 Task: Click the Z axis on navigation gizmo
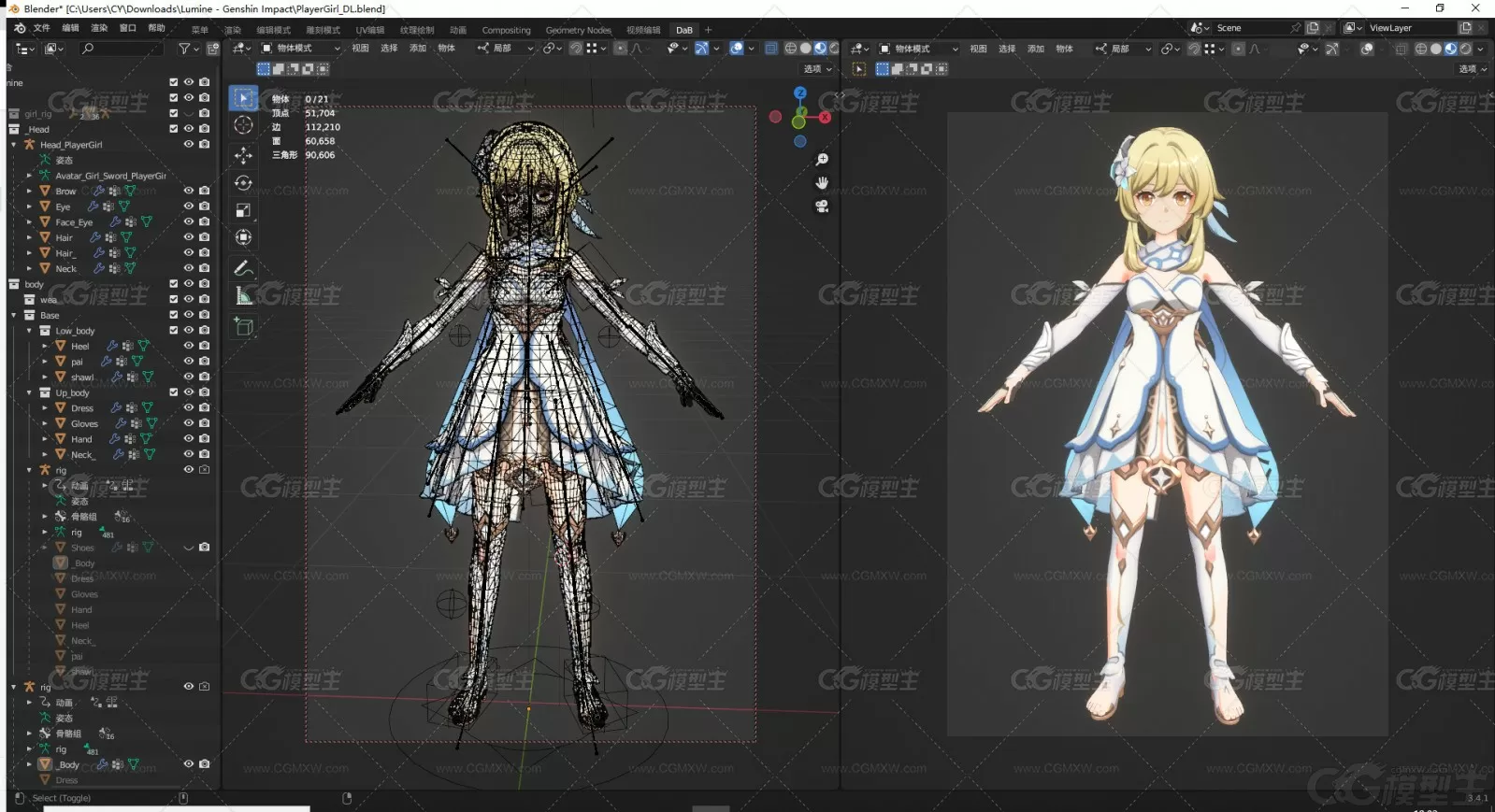(799, 93)
